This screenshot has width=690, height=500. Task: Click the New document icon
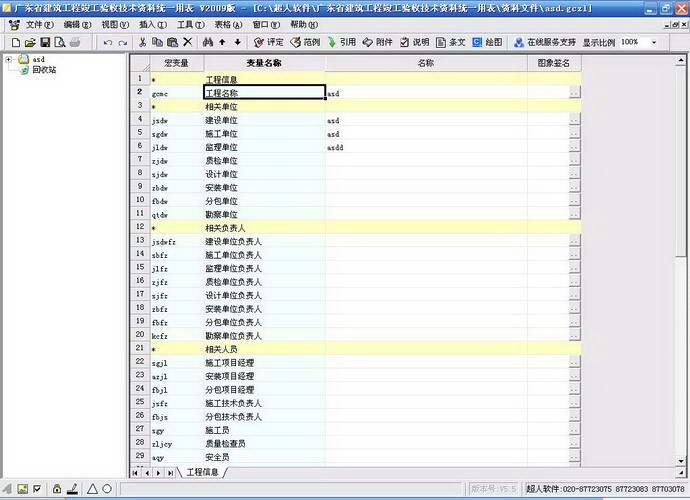(x=16, y=42)
